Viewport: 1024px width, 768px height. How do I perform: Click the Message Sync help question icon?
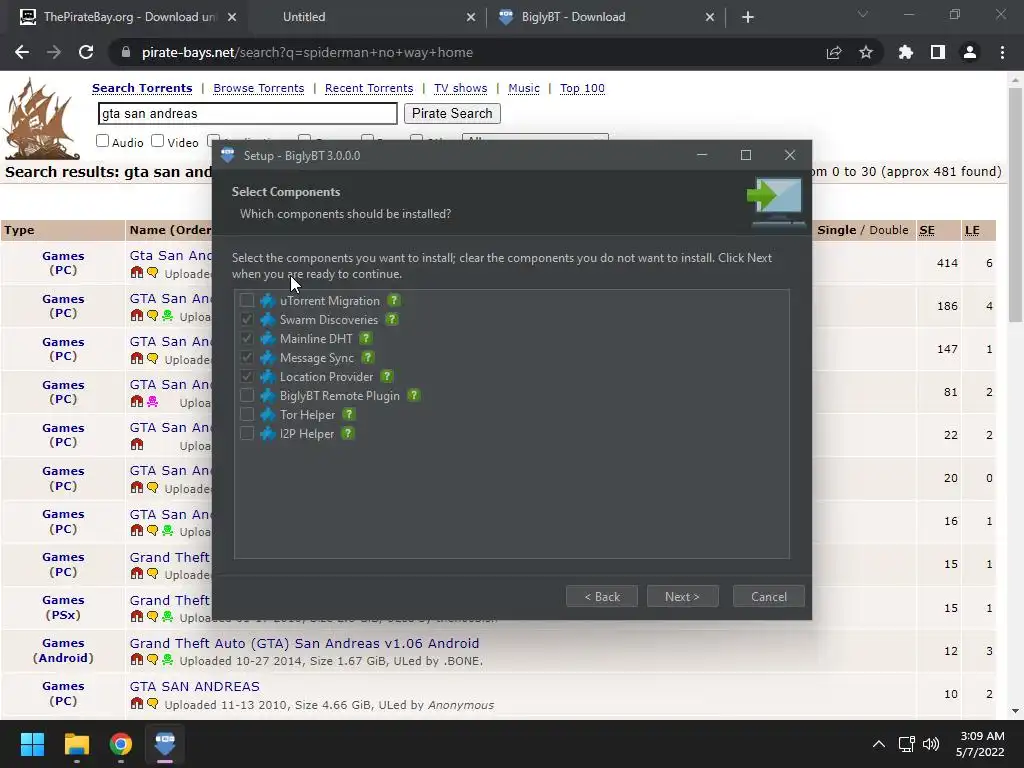pos(368,357)
